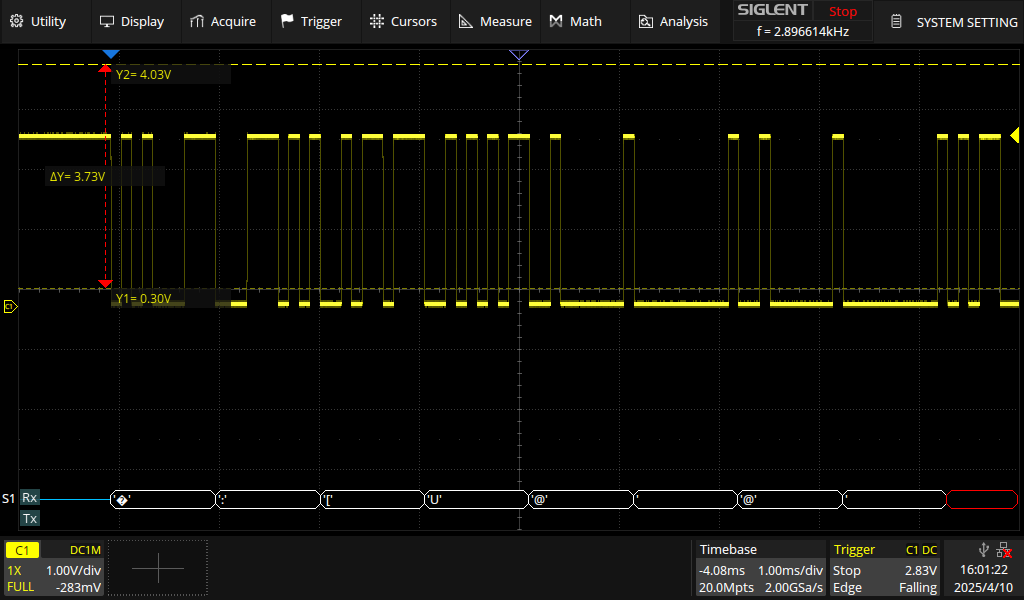Viewport: 1024px width, 600px height.
Task: Toggle the Tx serial decode line
Action: (x=29, y=518)
